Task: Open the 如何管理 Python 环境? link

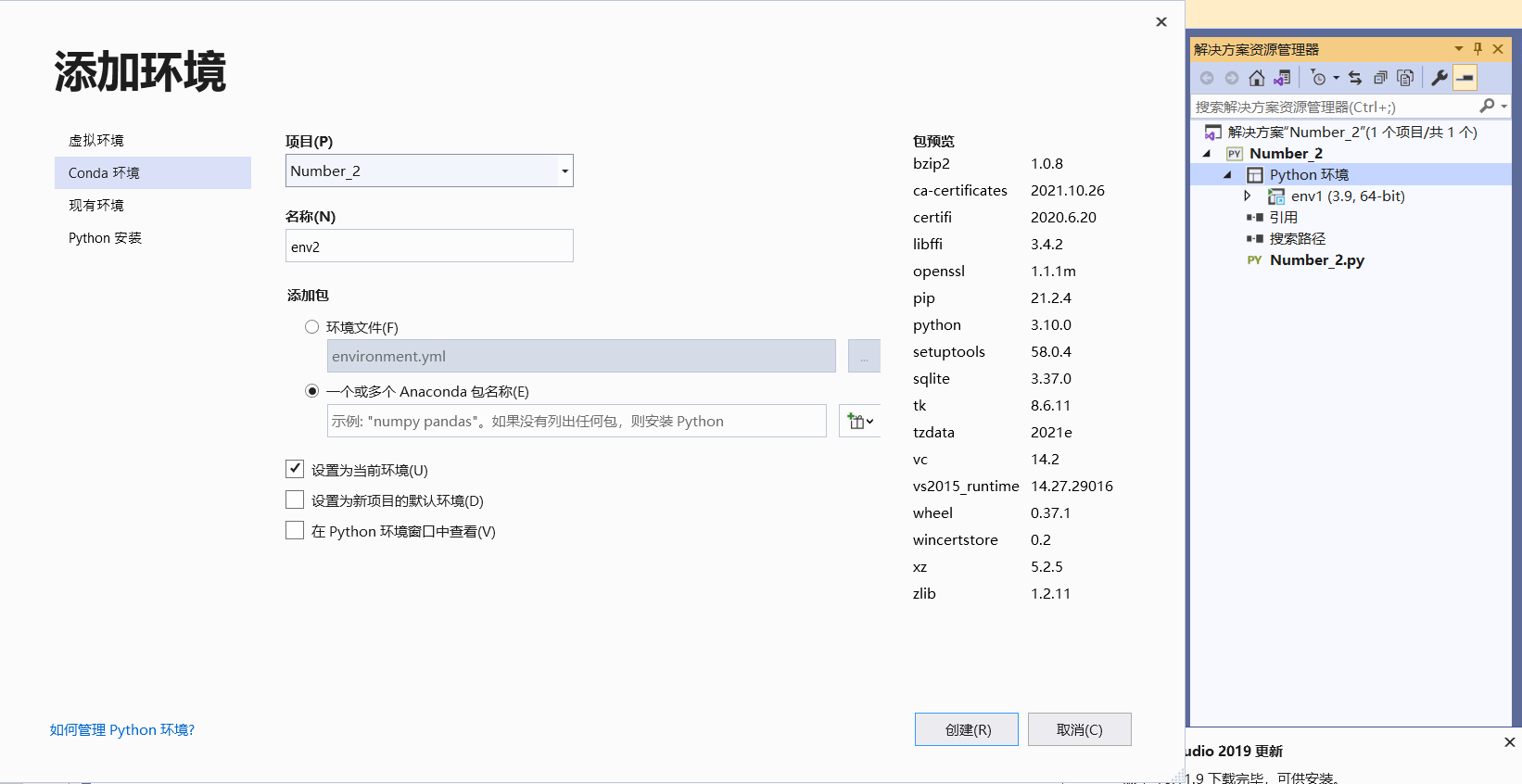Action: (122, 730)
